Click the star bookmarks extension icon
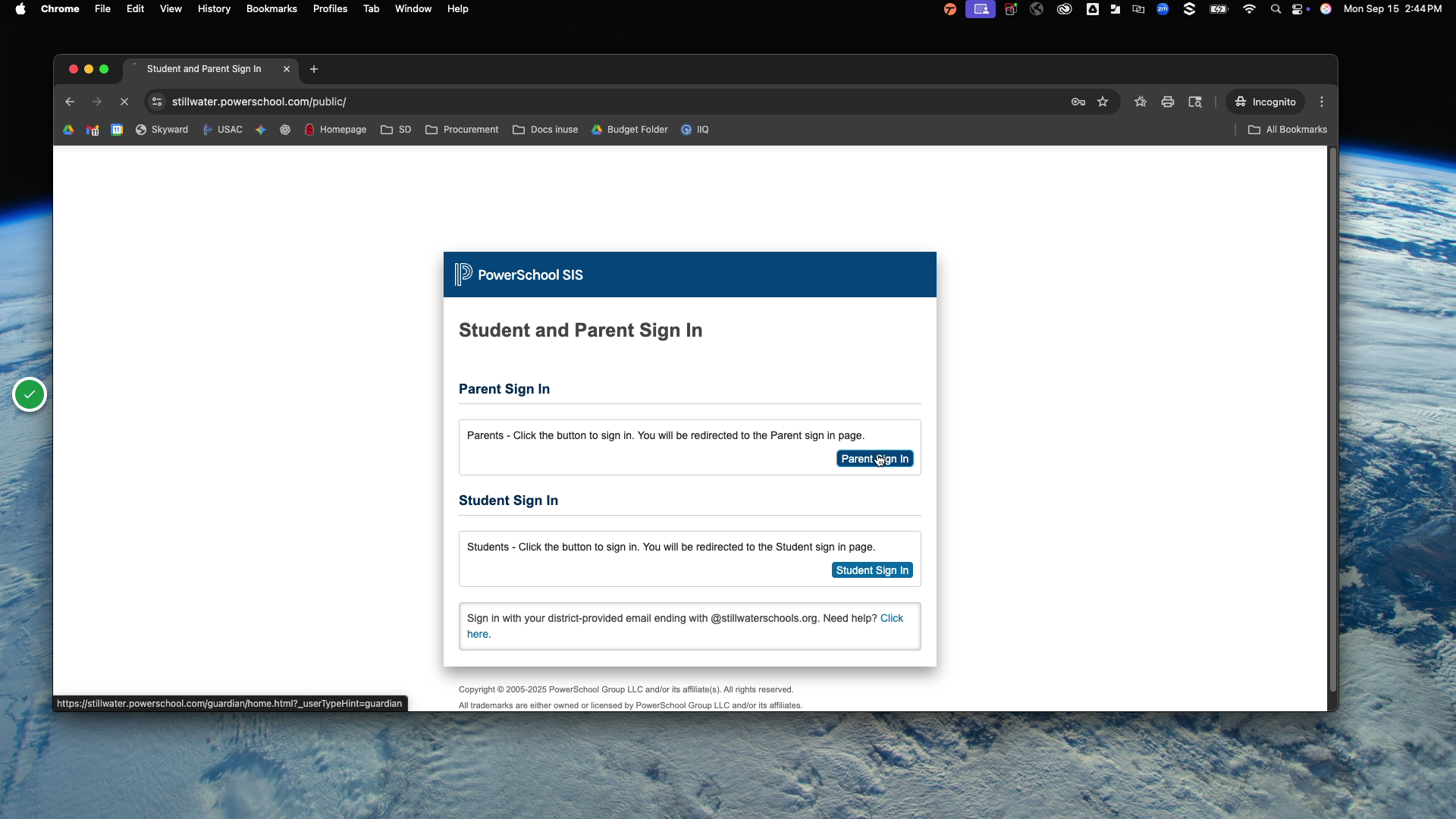Viewport: 1456px width, 819px height. coord(1141,102)
